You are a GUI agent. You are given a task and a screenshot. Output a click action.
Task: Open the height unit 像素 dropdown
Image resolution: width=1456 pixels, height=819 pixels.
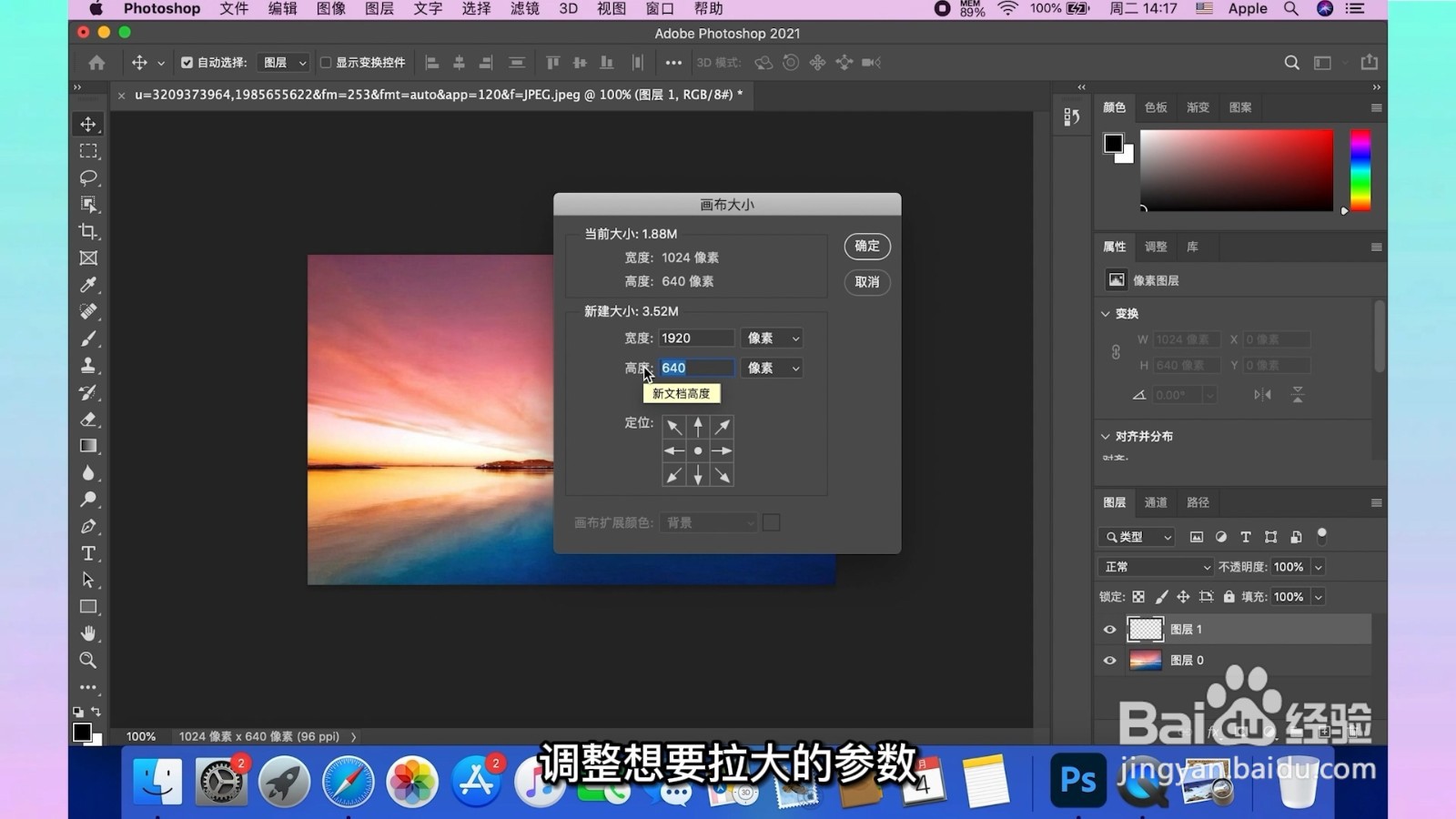click(x=772, y=369)
